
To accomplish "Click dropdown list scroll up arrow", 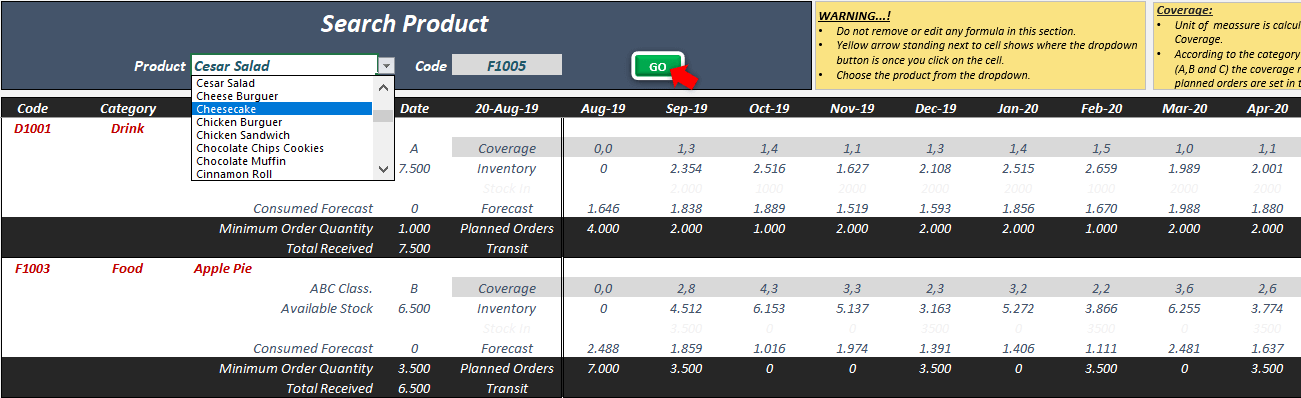I will pyautogui.click(x=384, y=86).
